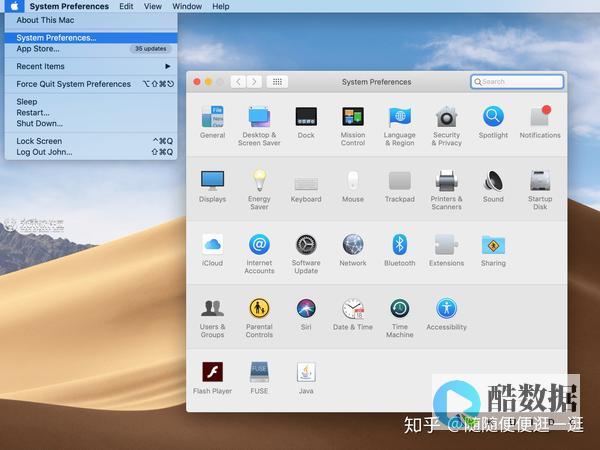The height and width of the screenshot is (450, 600).
Task: Open Internet Accounts preferences
Action: (259, 254)
